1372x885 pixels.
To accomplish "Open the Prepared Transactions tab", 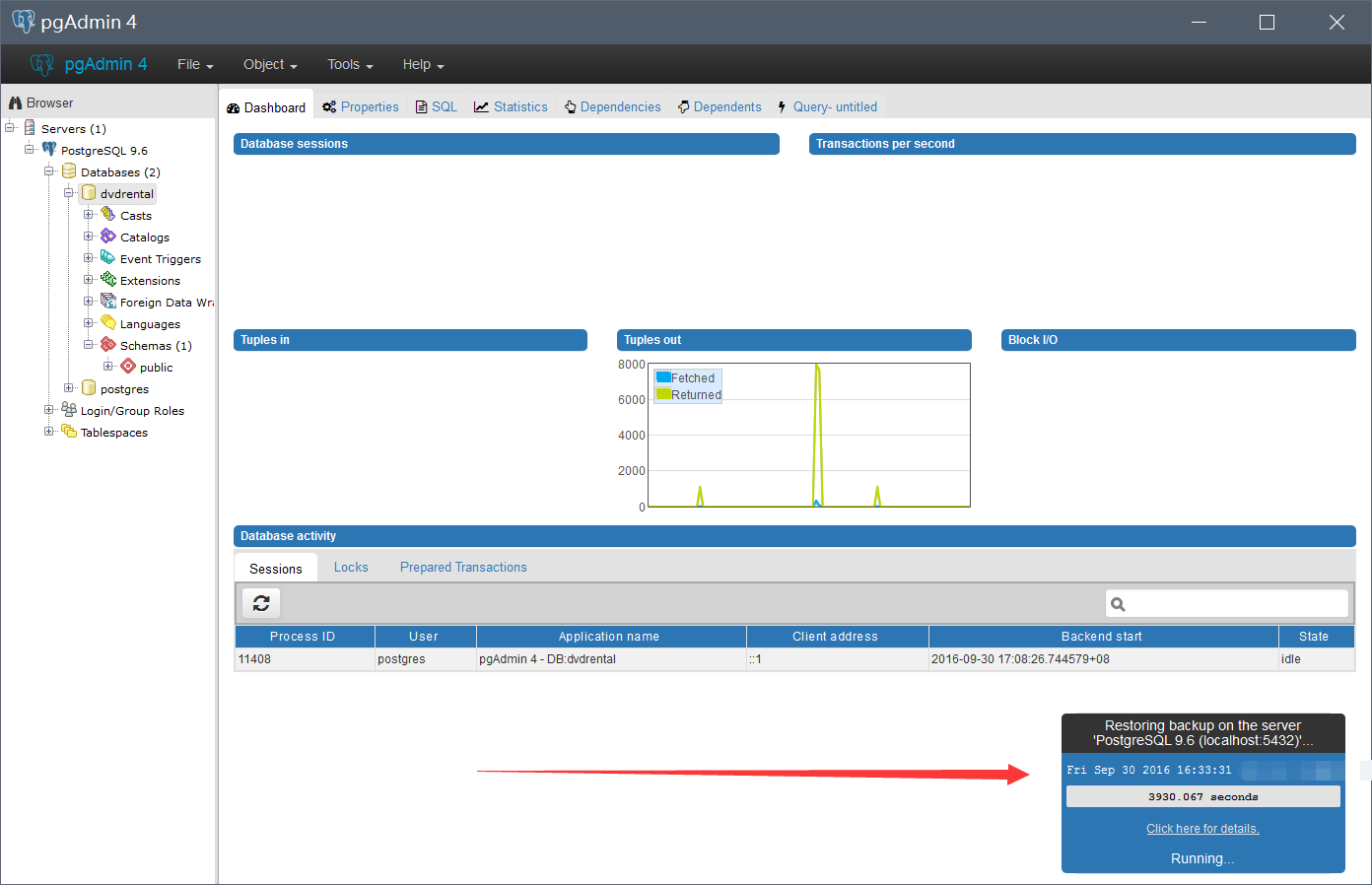I will point(463,567).
